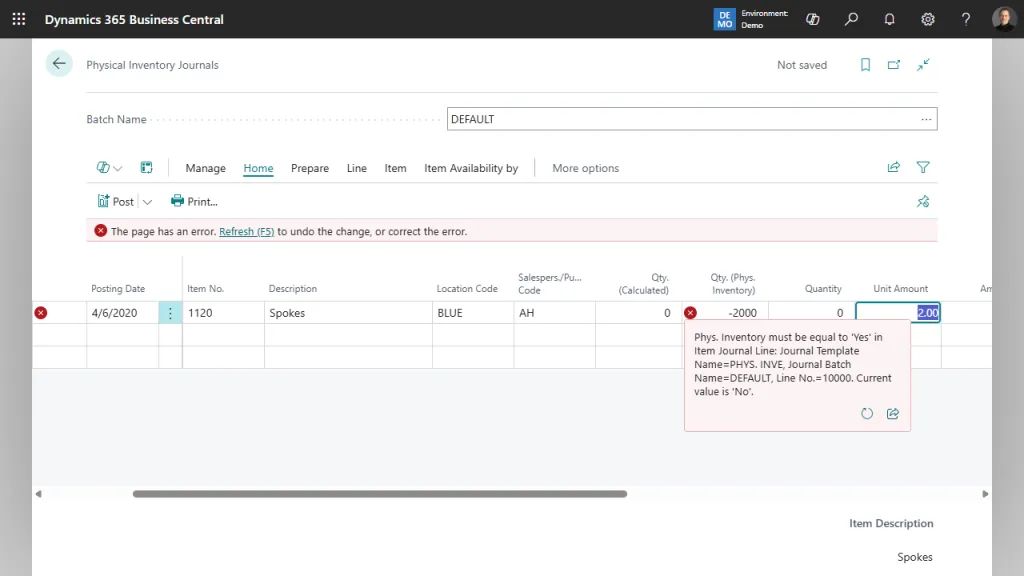Viewport: 1024px width, 576px height.
Task: Post the inventory journal
Action: coord(117,201)
